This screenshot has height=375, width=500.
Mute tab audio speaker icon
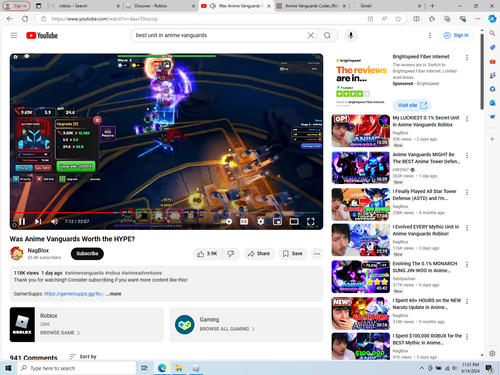(213, 6)
